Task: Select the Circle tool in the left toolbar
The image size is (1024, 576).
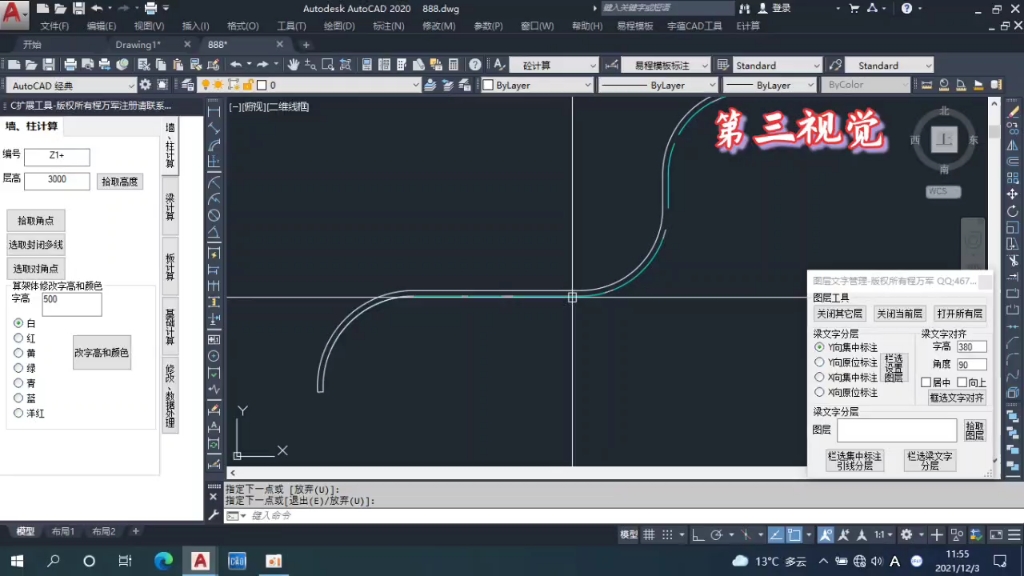Action: [211, 214]
